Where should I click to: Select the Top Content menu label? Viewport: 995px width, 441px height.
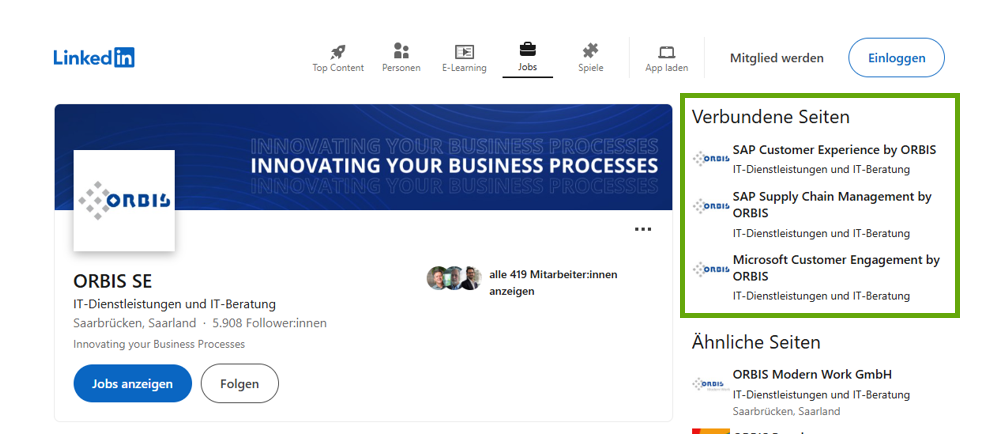pos(338,68)
